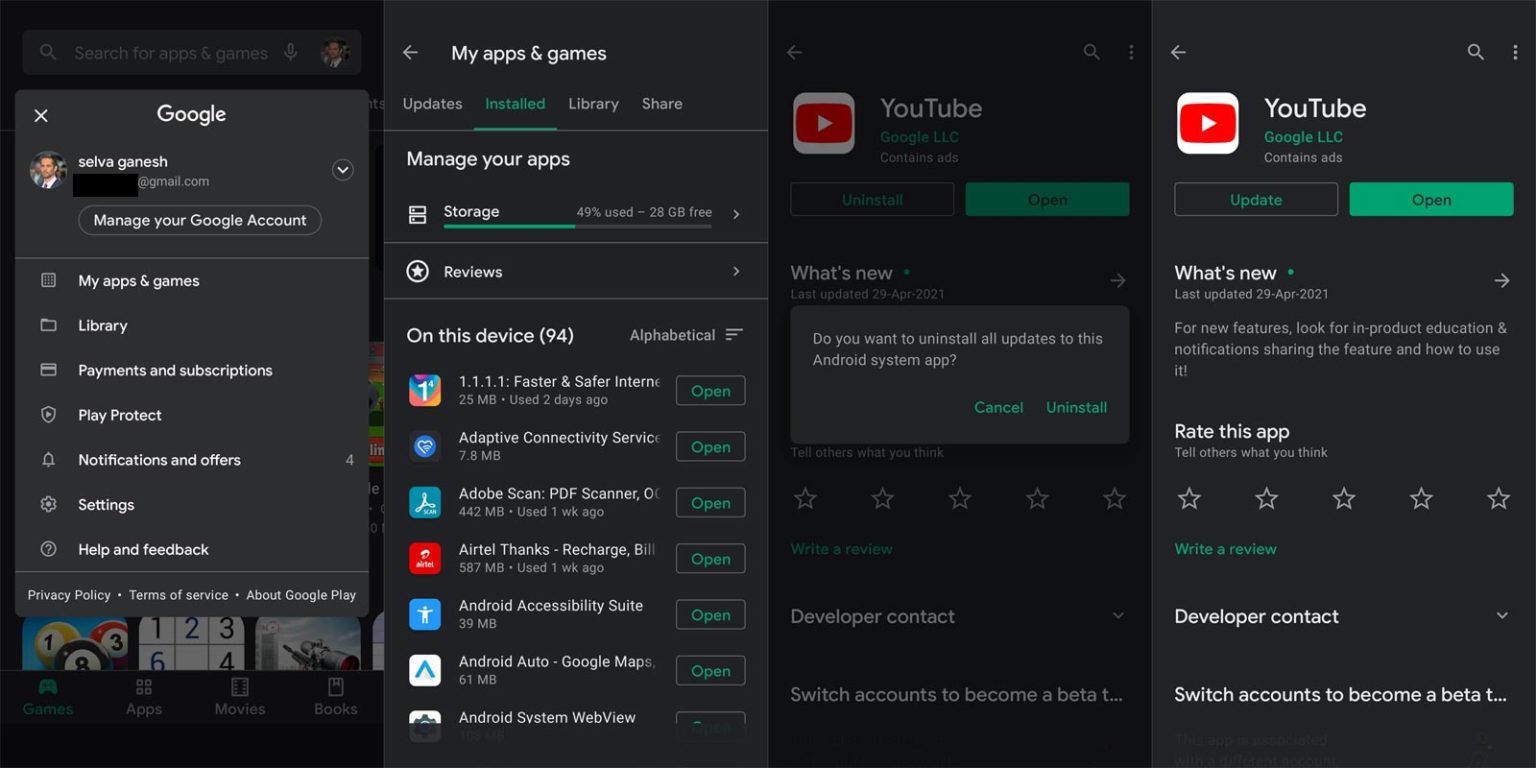
Task: Click the Adobe Scan app icon
Action: pos(425,502)
